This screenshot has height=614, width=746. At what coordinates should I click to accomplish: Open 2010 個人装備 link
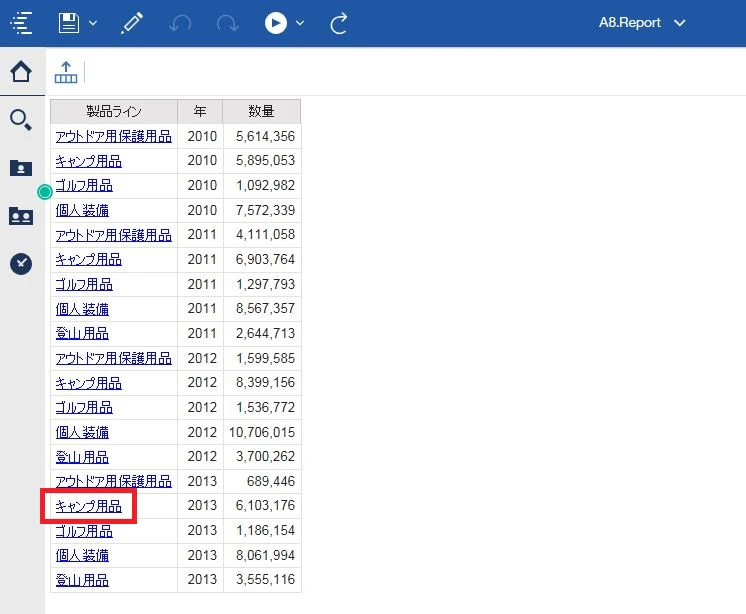(82, 210)
